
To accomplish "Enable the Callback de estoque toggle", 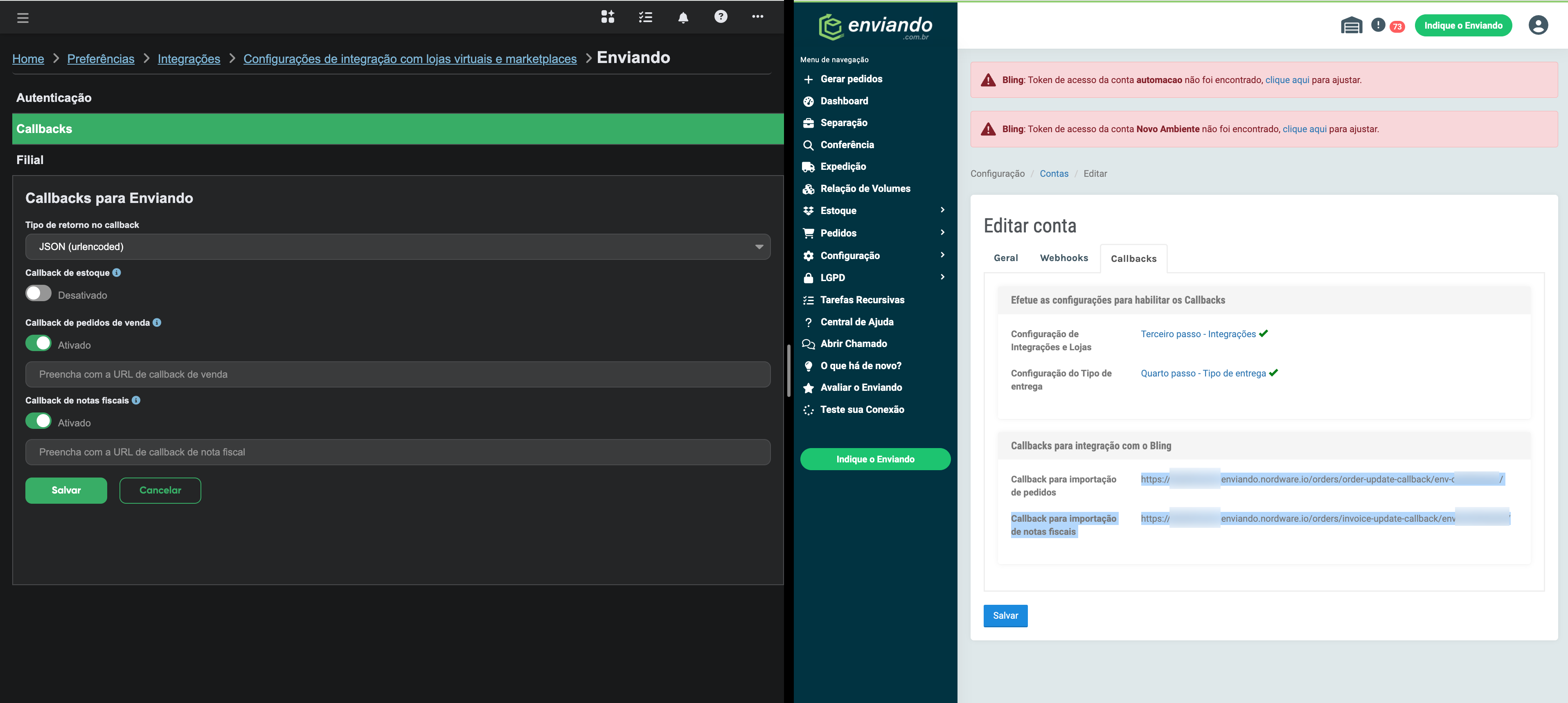I will 38,293.
